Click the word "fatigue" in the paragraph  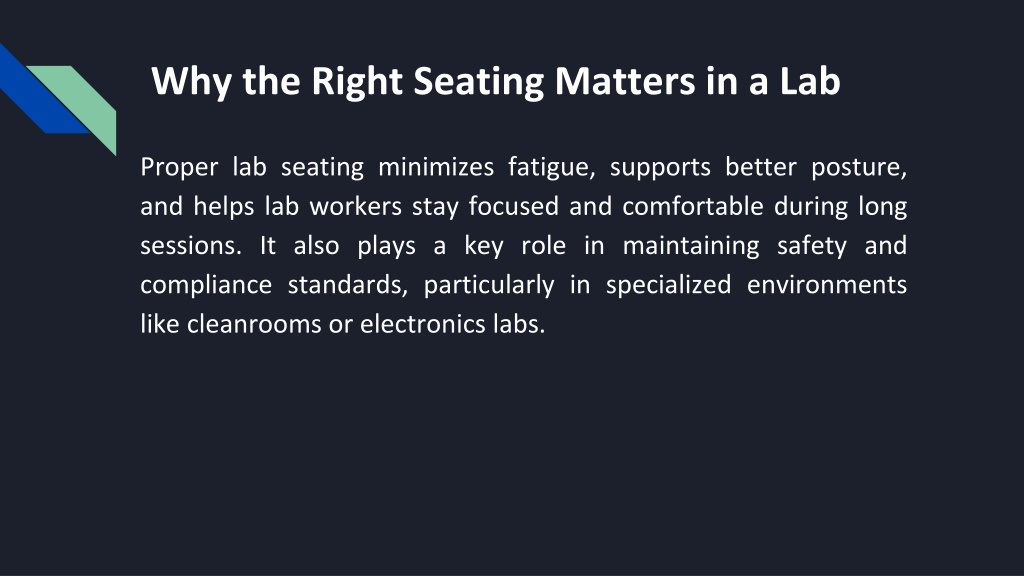click(549, 168)
